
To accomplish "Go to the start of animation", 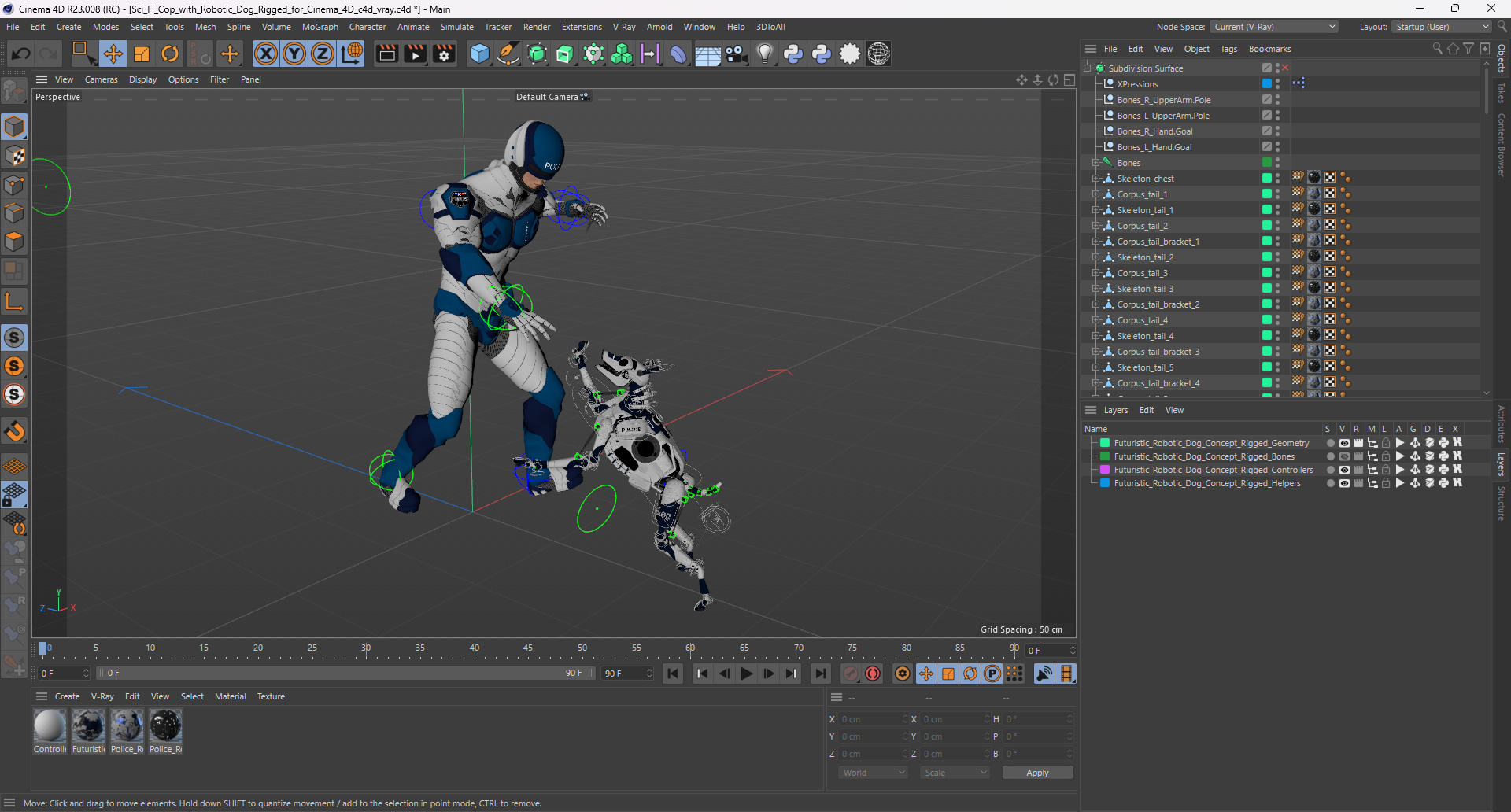I will (x=673, y=674).
